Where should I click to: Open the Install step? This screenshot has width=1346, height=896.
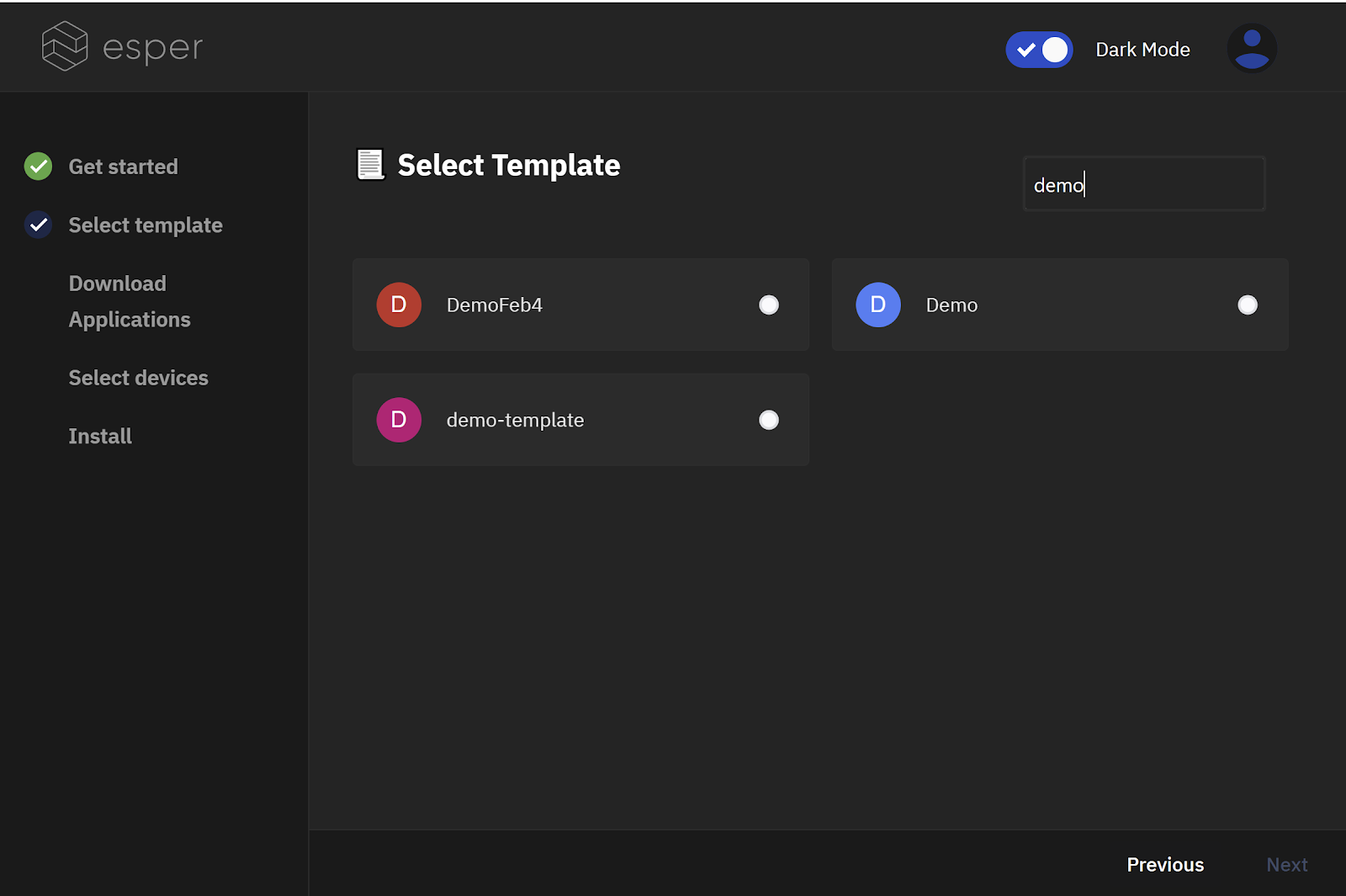tap(99, 436)
